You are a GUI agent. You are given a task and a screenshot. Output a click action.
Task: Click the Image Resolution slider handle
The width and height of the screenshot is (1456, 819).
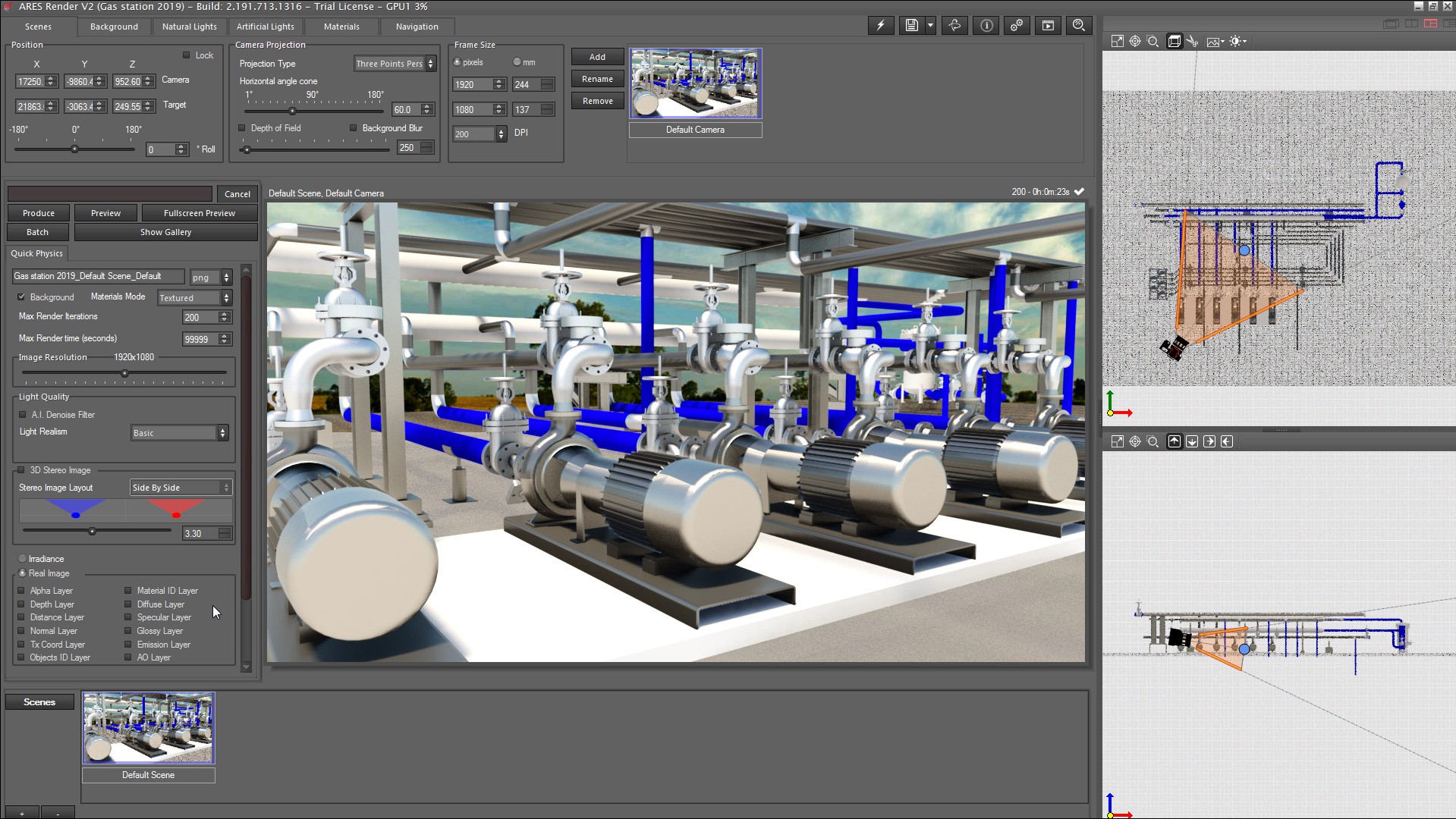[124, 373]
